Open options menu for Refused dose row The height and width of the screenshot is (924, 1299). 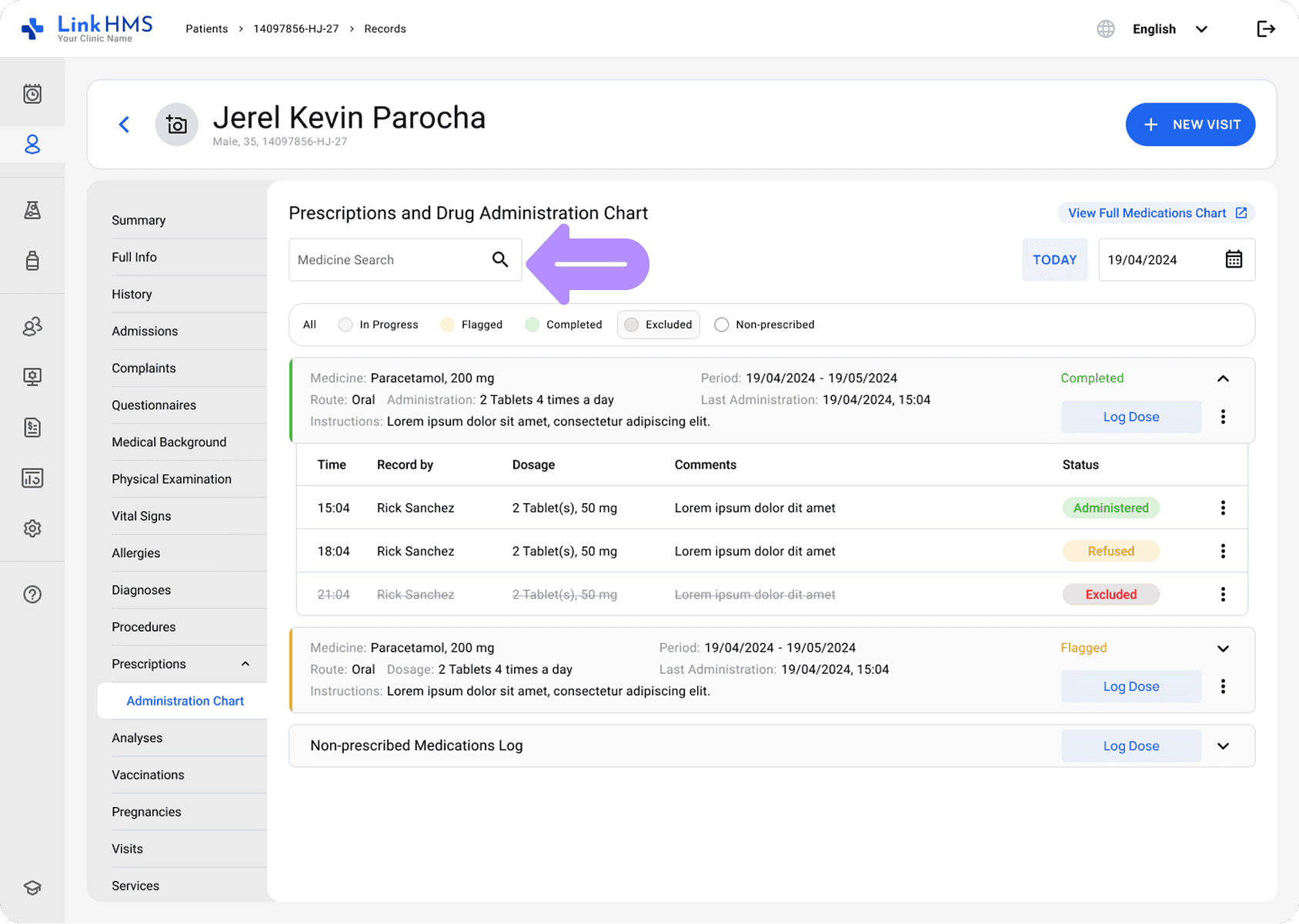click(1223, 551)
